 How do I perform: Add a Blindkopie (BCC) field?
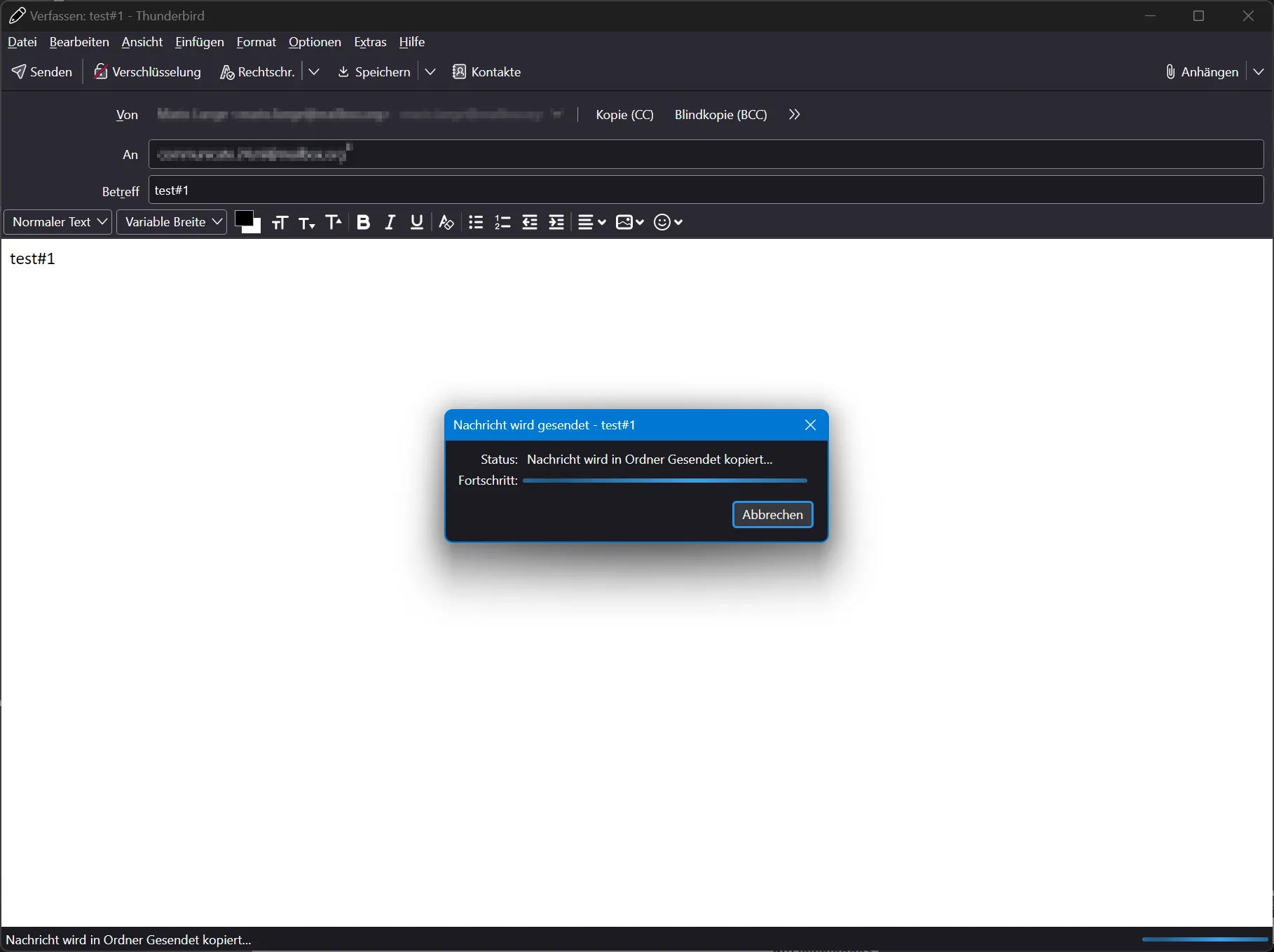[720, 114]
